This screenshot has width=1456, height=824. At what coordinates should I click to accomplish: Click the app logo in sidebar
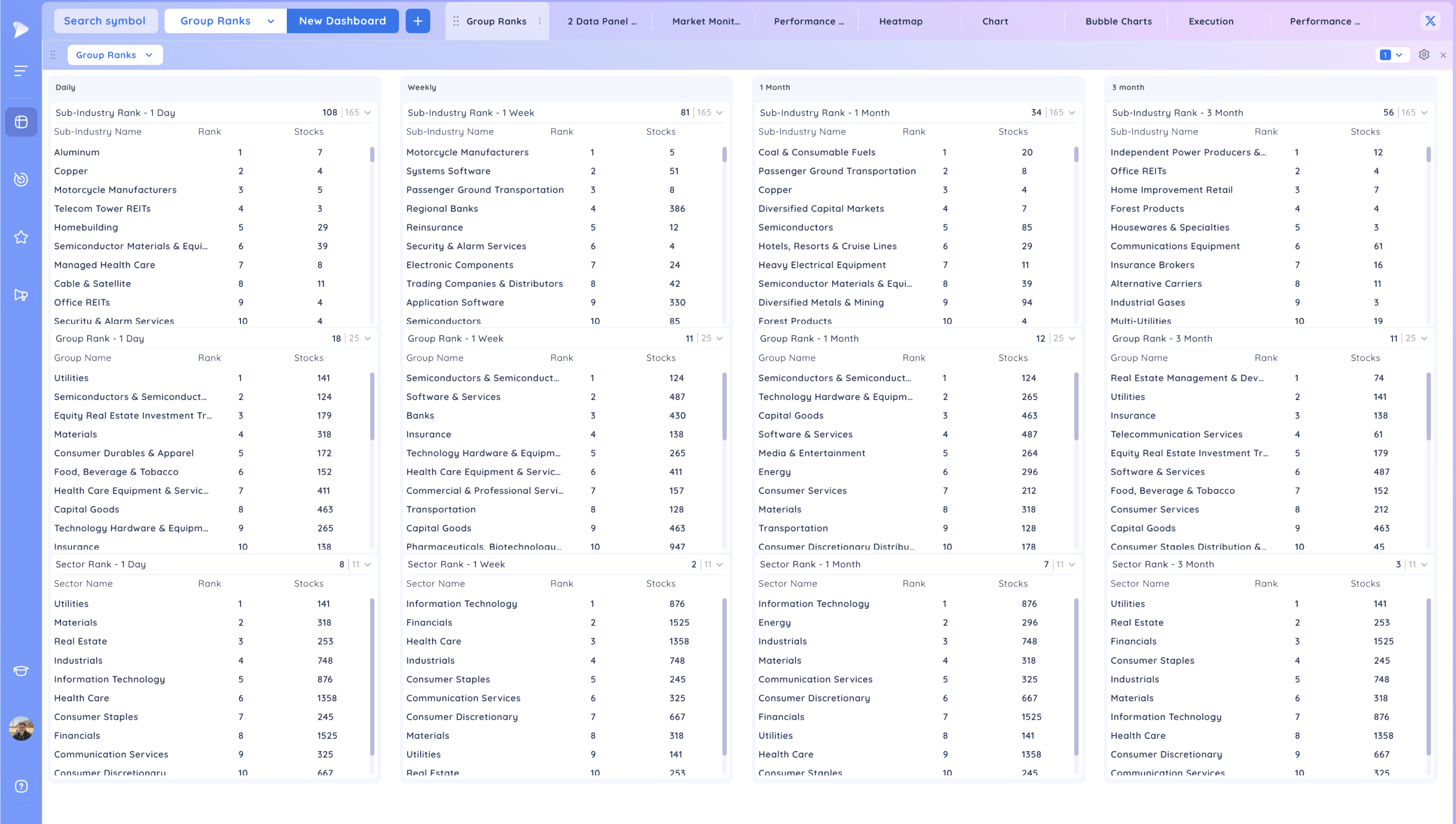click(21, 29)
